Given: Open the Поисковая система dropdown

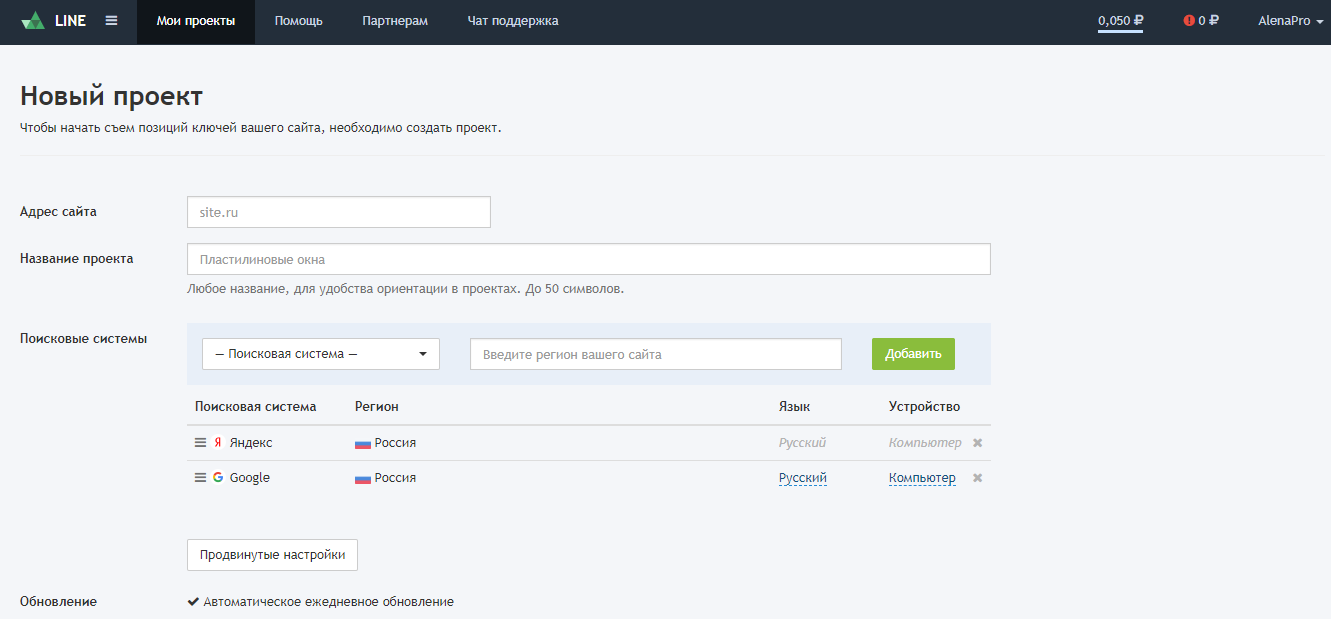Looking at the screenshot, I should tap(320, 353).
